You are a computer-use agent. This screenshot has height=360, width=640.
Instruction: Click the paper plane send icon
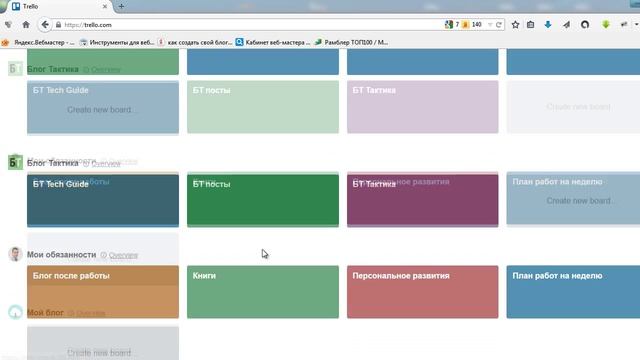click(567, 25)
